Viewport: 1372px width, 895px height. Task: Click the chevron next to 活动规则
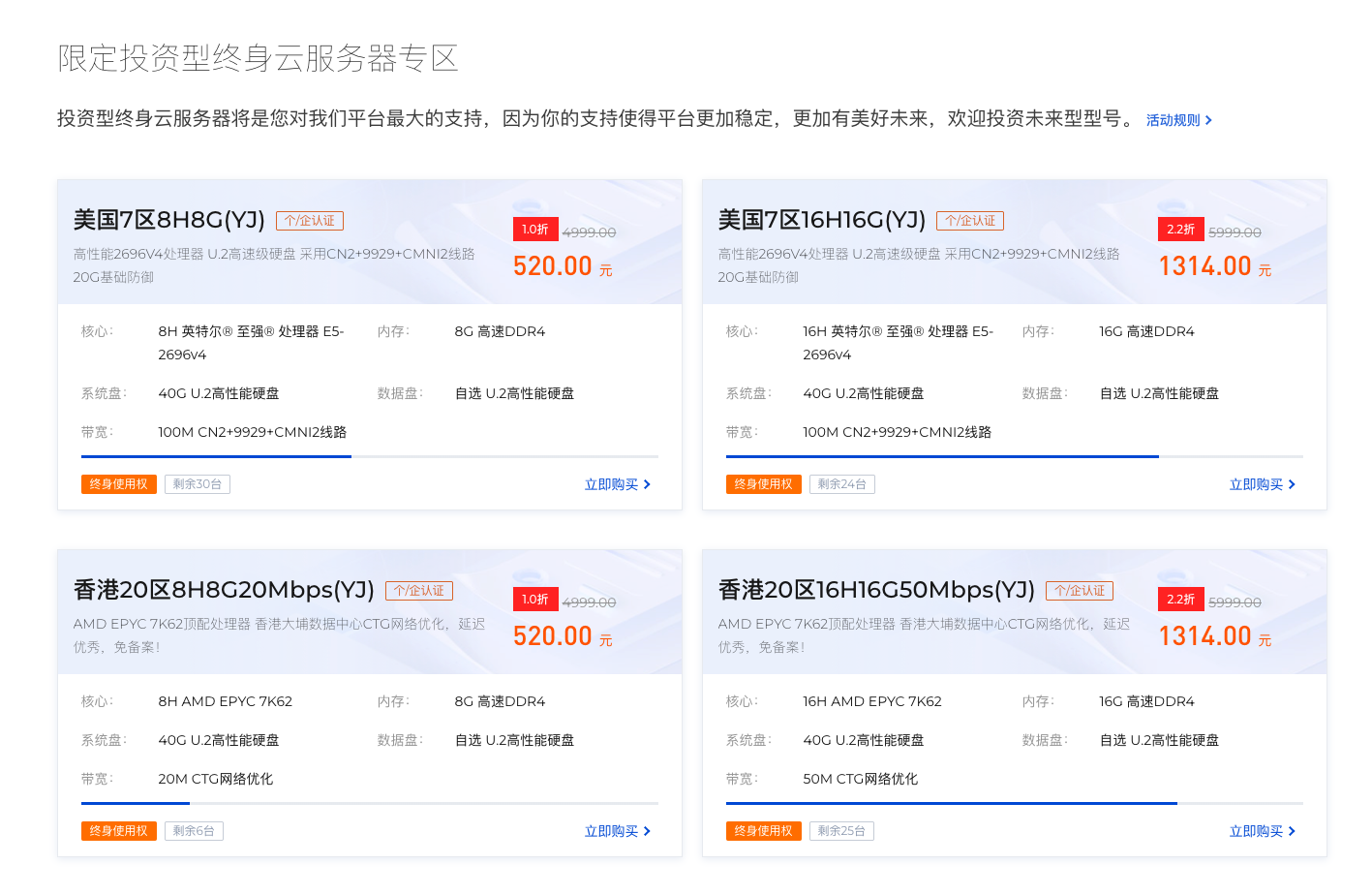point(1208,120)
